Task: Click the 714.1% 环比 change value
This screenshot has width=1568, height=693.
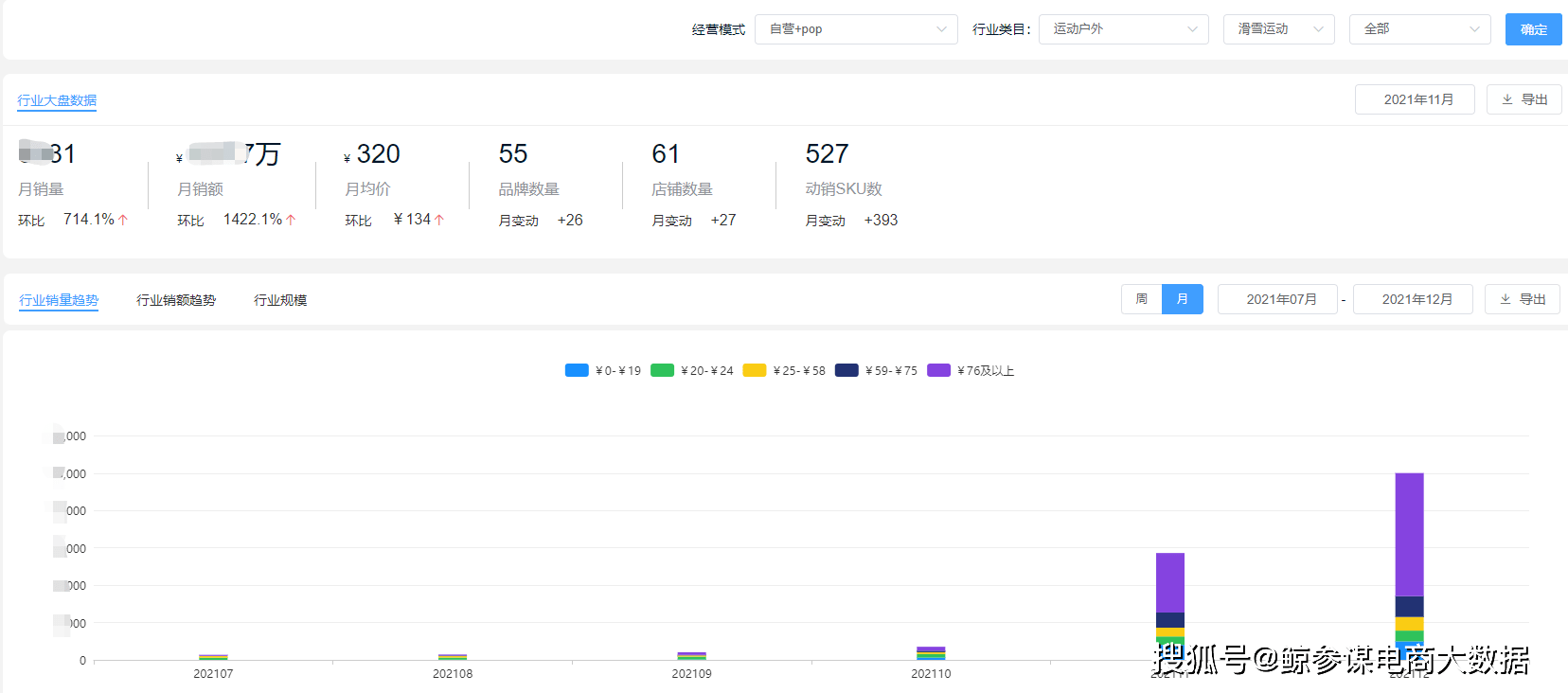Action: pyautogui.click(x=89, y=219)
